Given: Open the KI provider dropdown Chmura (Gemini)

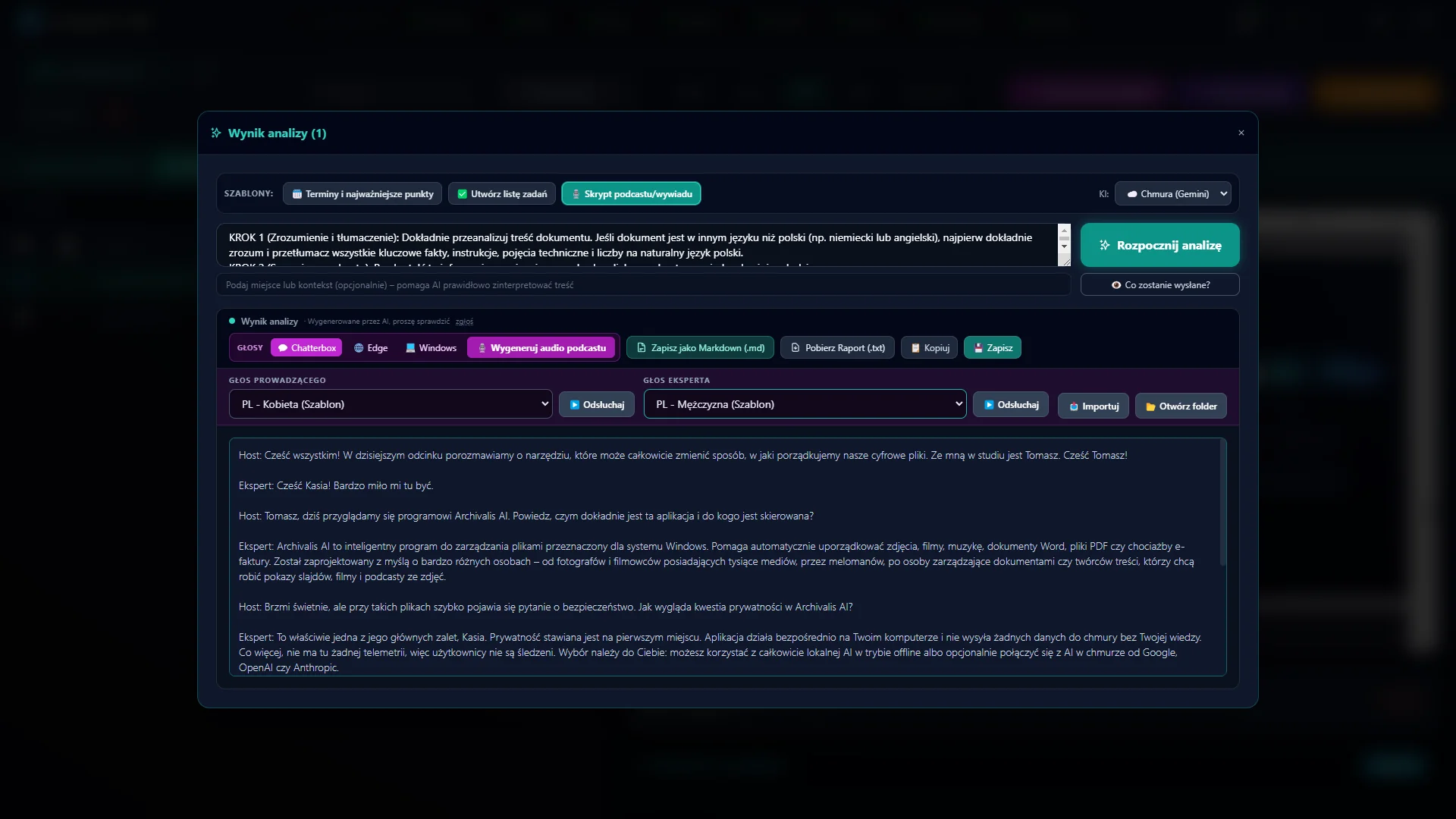Looking at the screenshot, I should coord(1173,194).
